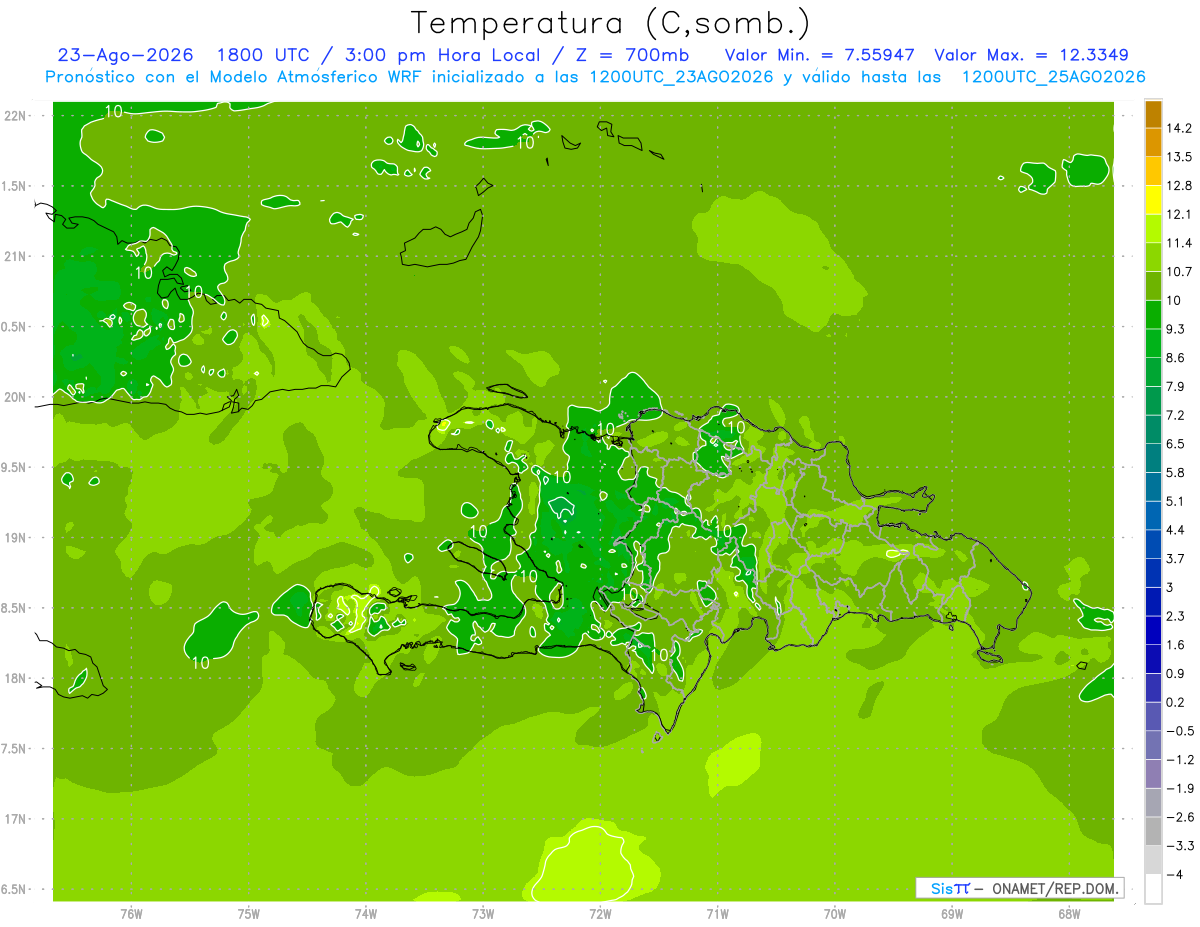Click "Valor Min. = 7.55947" text
The height and width of the screenshot is (927, 1200).
820,55
